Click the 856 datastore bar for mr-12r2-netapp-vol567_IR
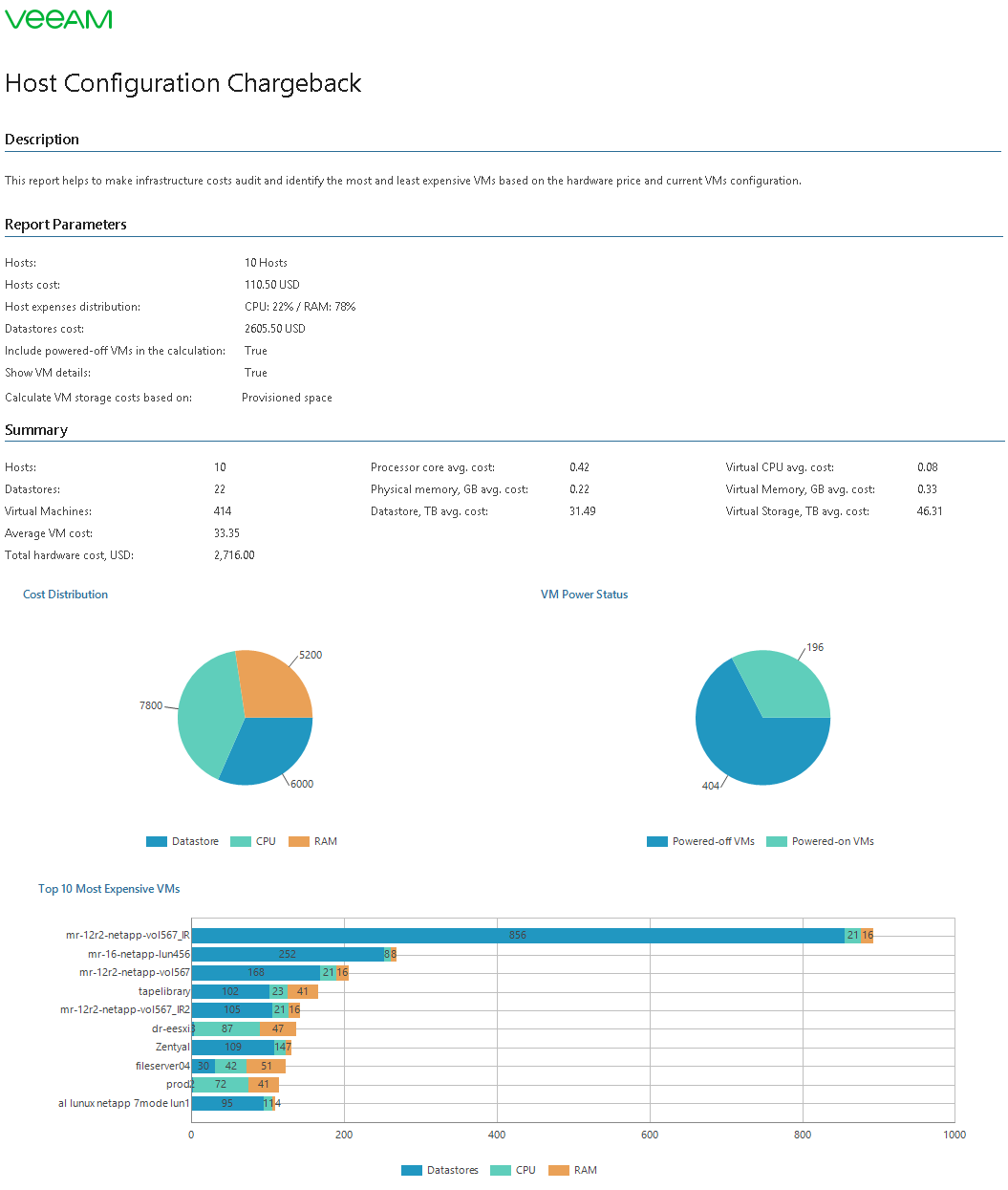 [516, 935]
